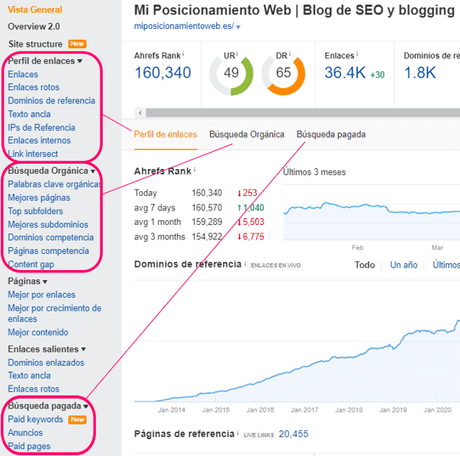Click the left arrow of horizontal scrollbar

click(x=140, y=113)
